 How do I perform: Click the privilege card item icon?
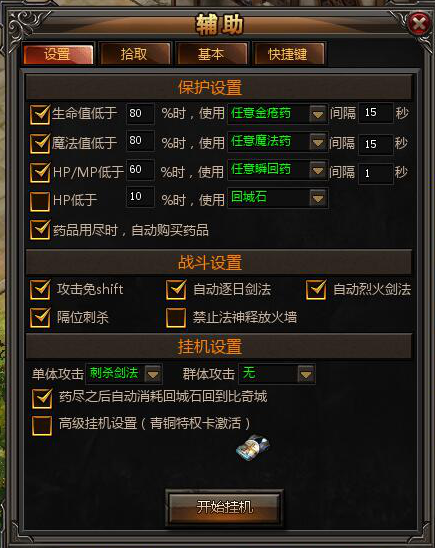[x=253, y=447]
